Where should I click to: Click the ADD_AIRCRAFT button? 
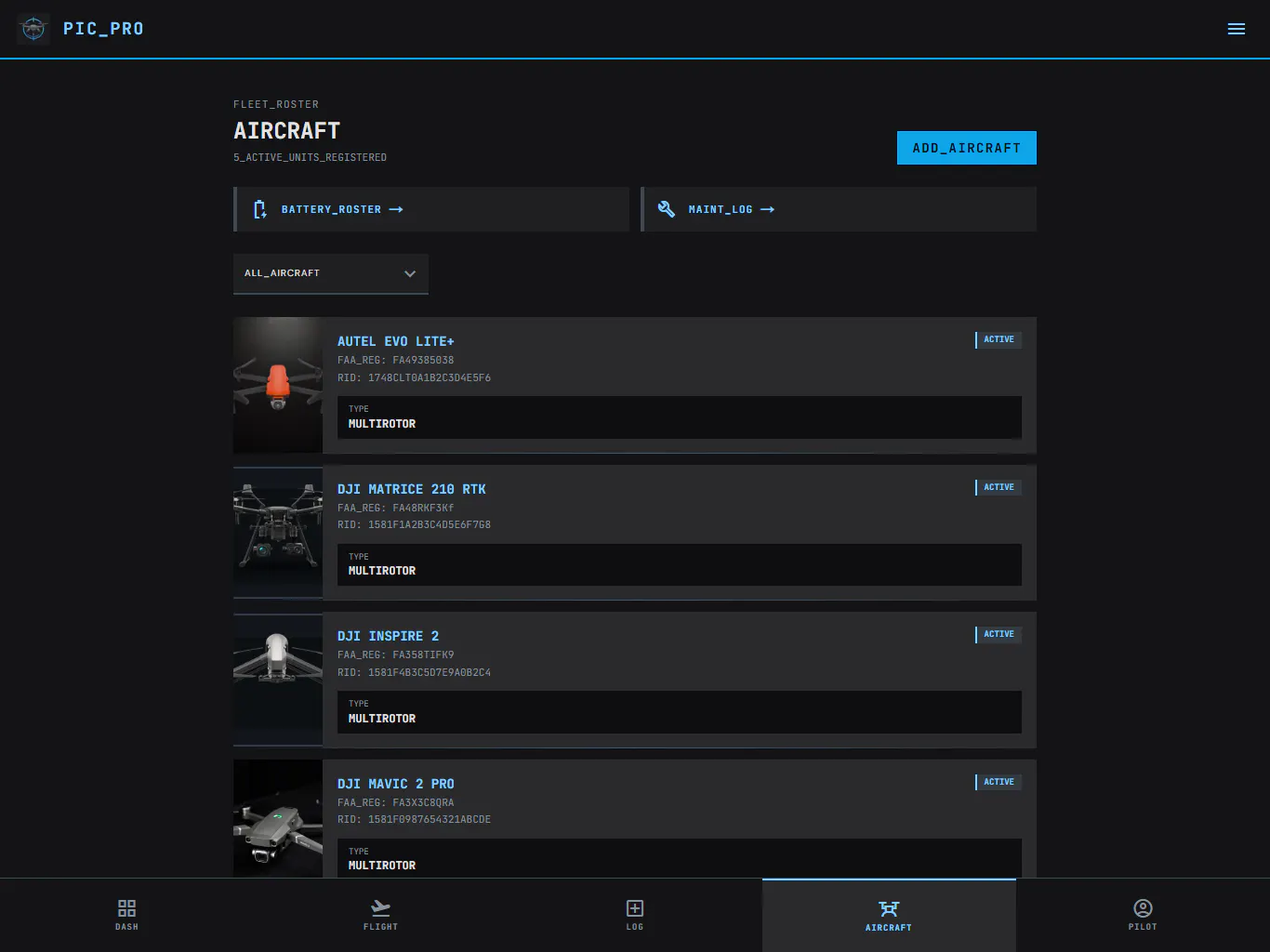click(967, 148)
